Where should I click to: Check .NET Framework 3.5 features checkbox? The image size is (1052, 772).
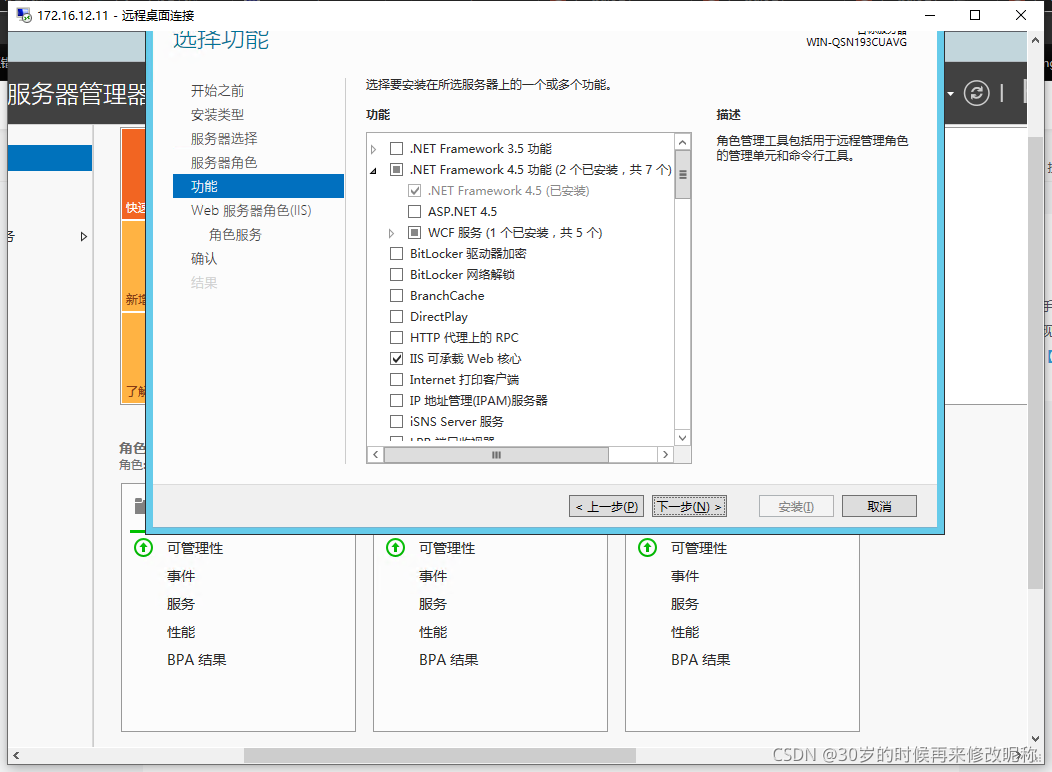pos(397,148)
